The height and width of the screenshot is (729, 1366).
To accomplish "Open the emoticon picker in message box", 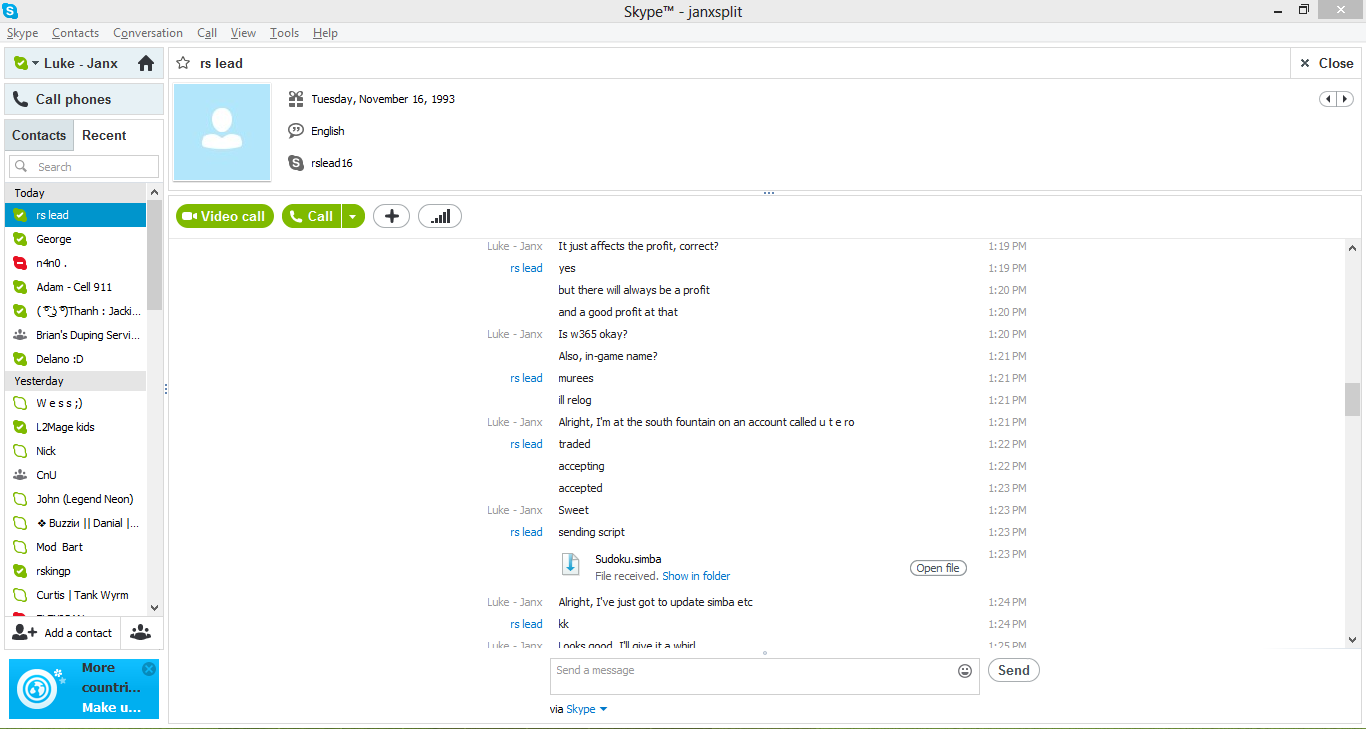I will [965, 671].
